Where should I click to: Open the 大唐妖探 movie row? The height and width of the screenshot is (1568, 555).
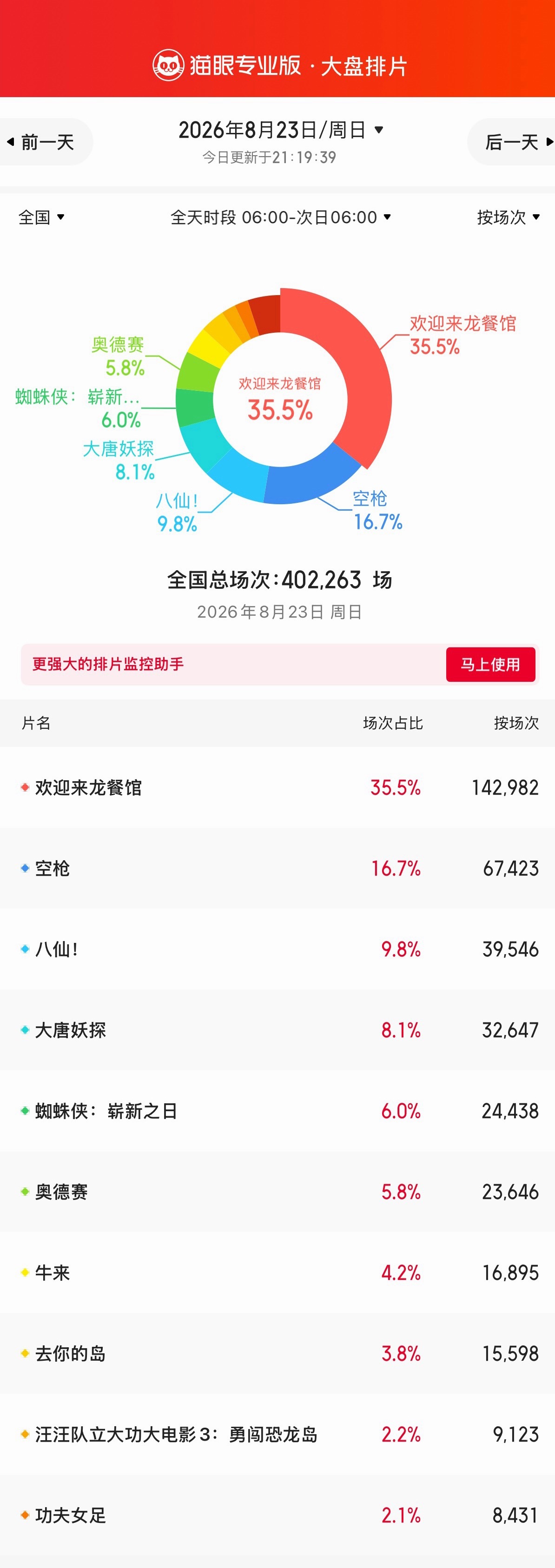point(277,1030)
